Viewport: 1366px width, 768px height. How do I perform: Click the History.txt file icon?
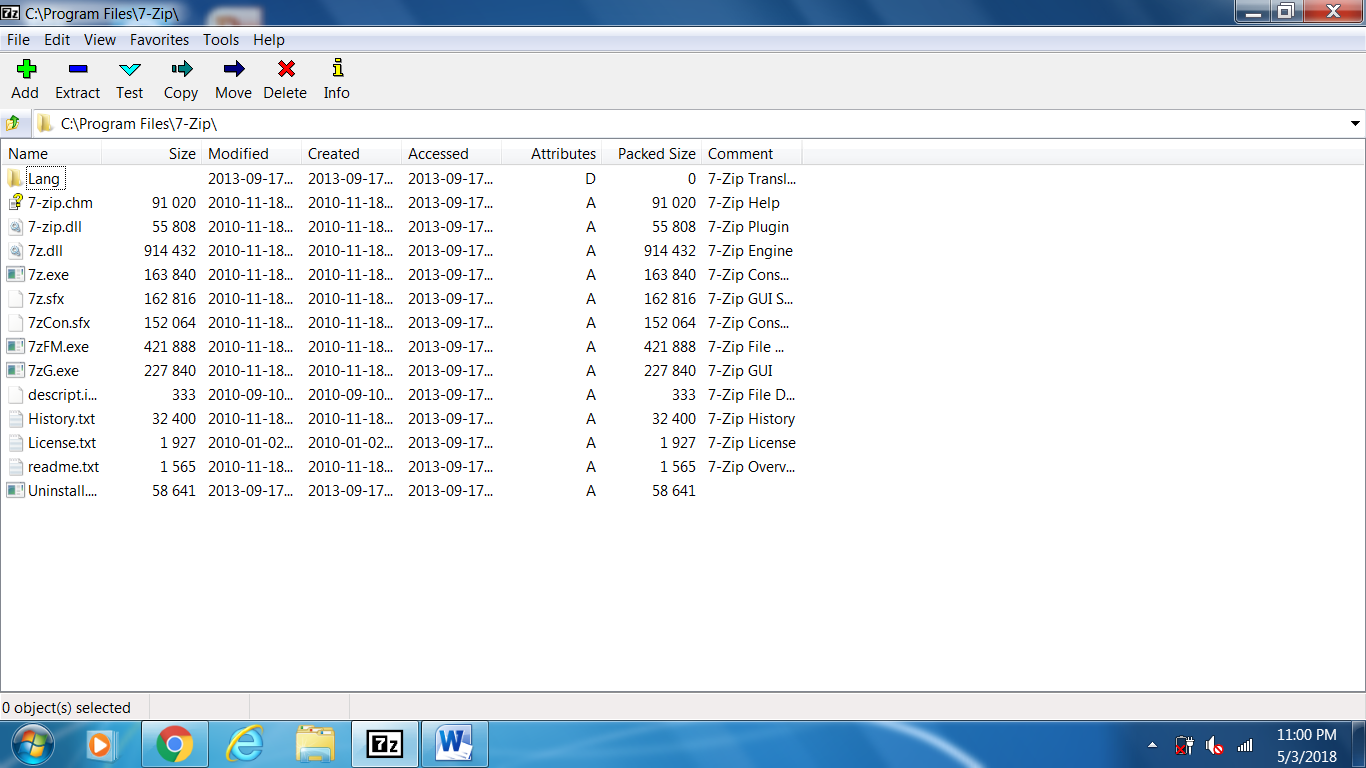(14, 419)
